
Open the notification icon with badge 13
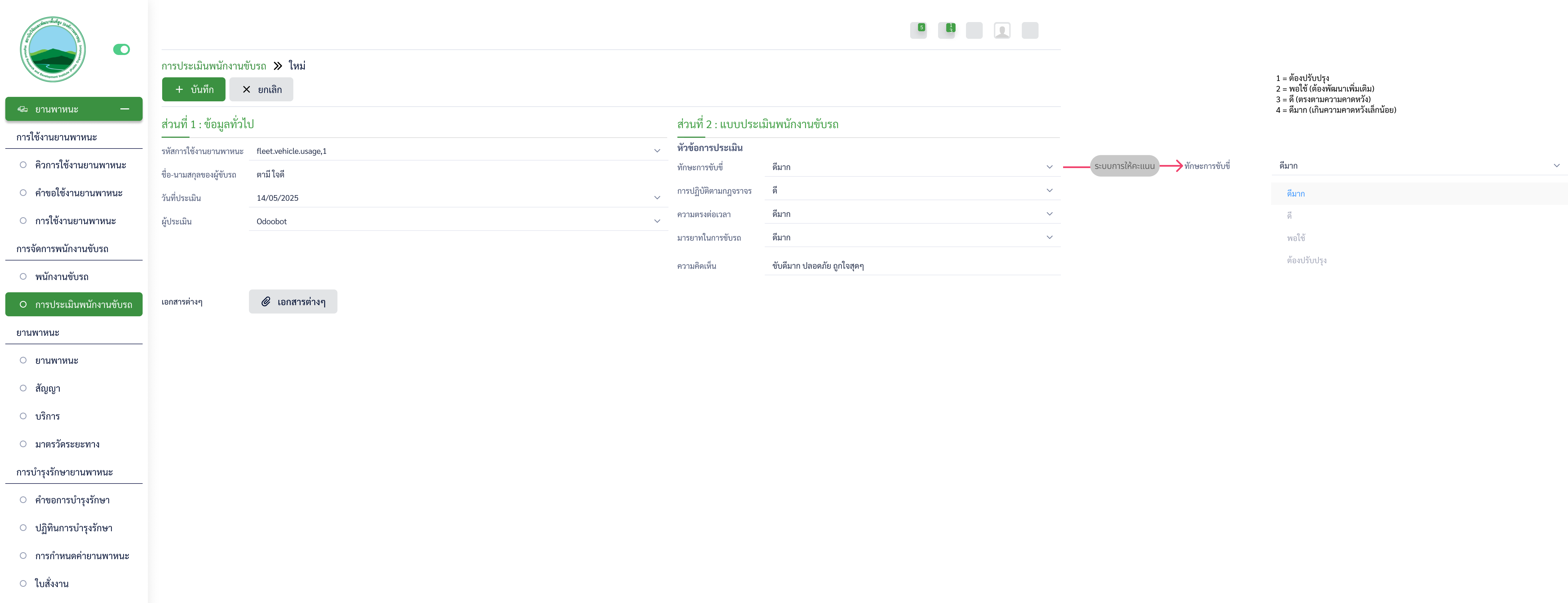[x=946, y=30]
